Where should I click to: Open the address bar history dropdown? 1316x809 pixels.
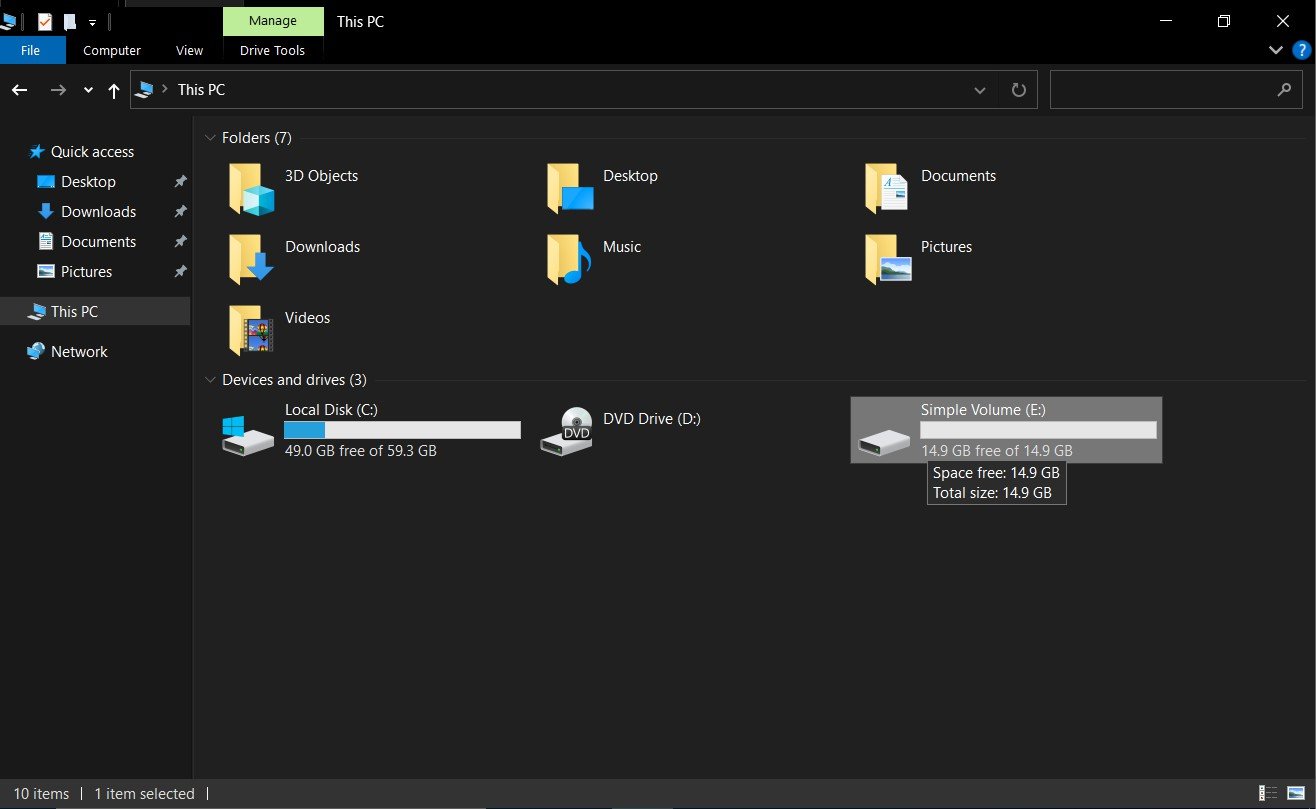[980, 90]
